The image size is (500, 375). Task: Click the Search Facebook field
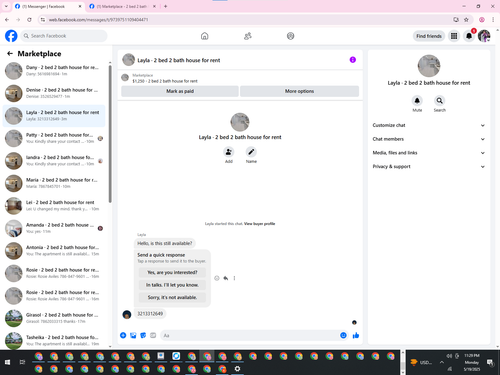coord(64,36)
